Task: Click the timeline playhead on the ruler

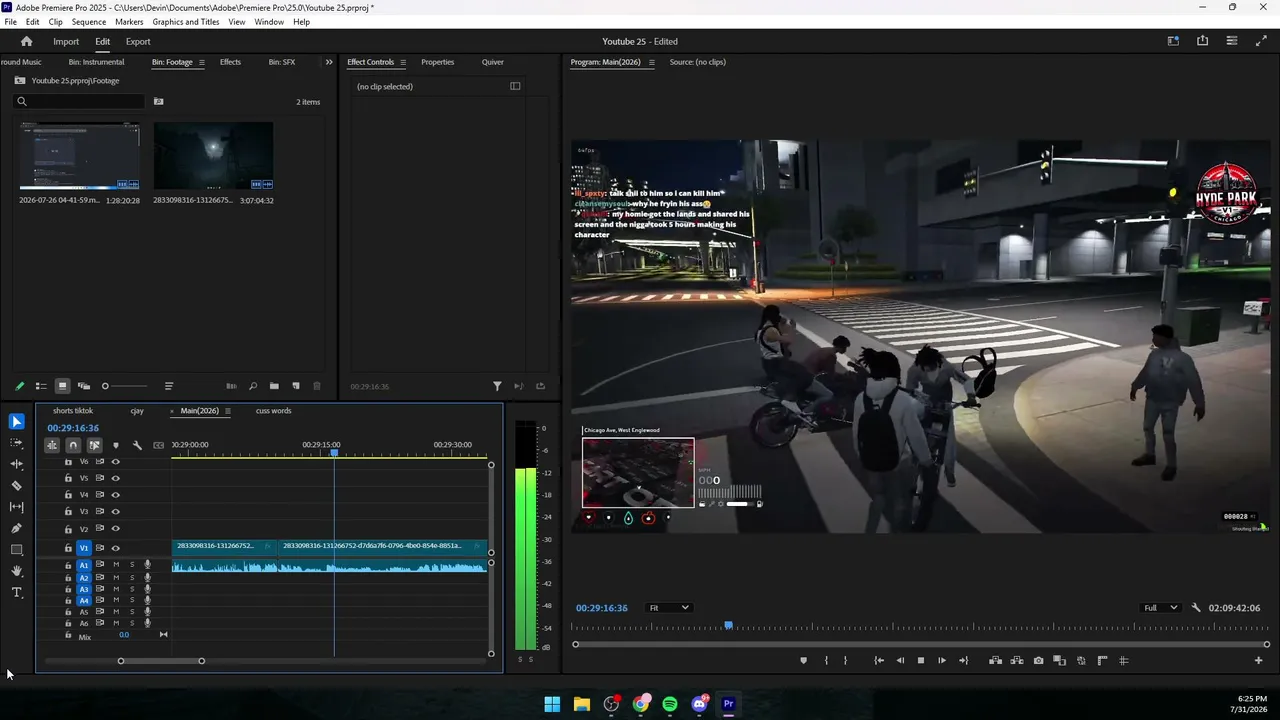Action: [x=334, y=453]
